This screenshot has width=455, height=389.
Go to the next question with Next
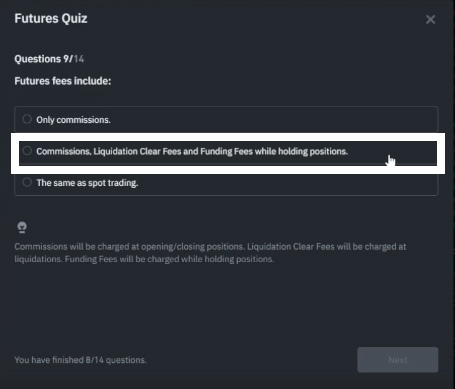tap(398, 360)
